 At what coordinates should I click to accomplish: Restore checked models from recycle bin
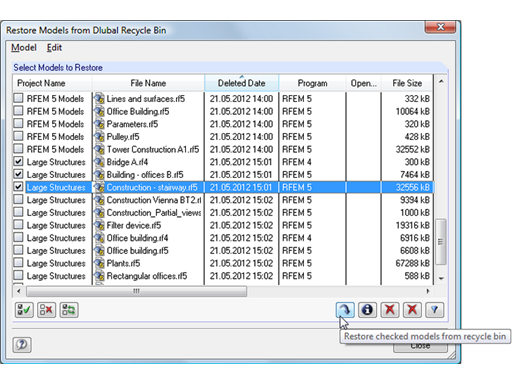(x=345, y=310)
